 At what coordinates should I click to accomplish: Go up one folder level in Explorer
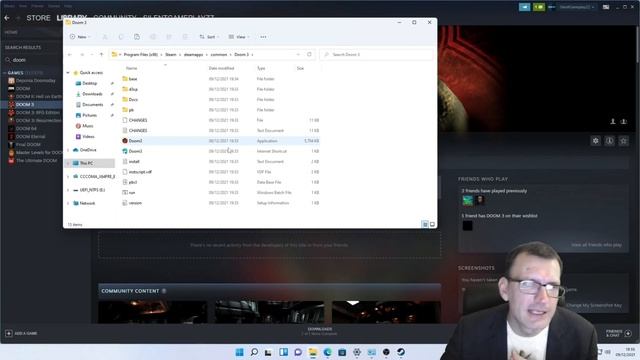pos(101,54)
